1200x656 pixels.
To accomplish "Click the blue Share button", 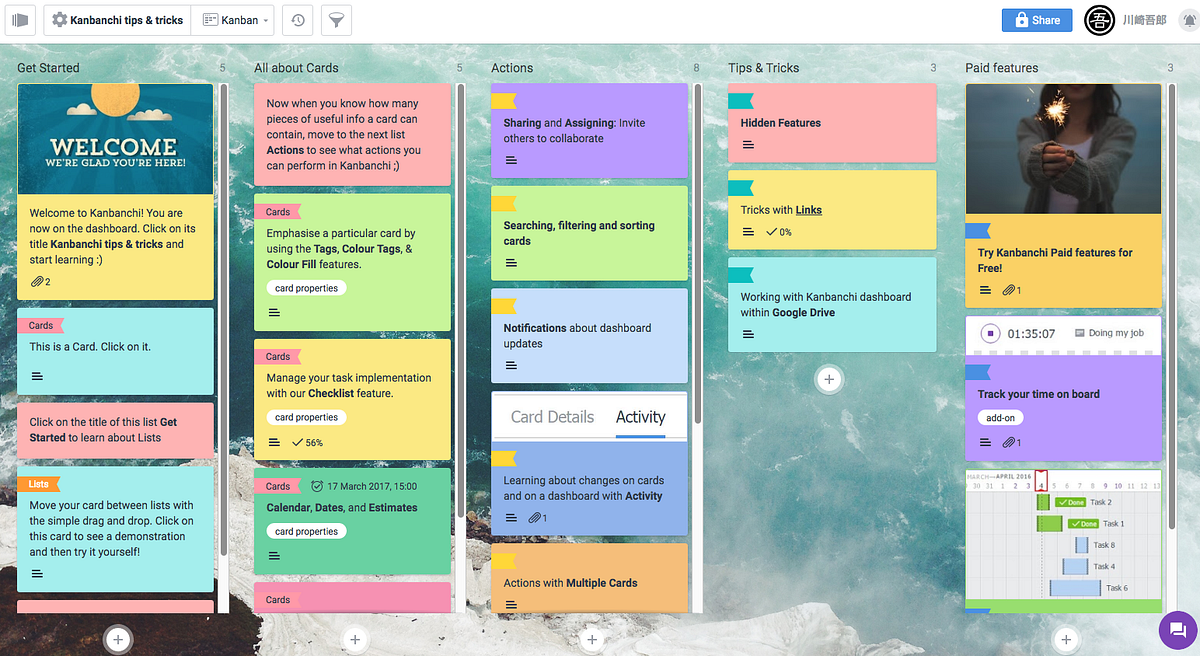I will tap(1036, 20).
